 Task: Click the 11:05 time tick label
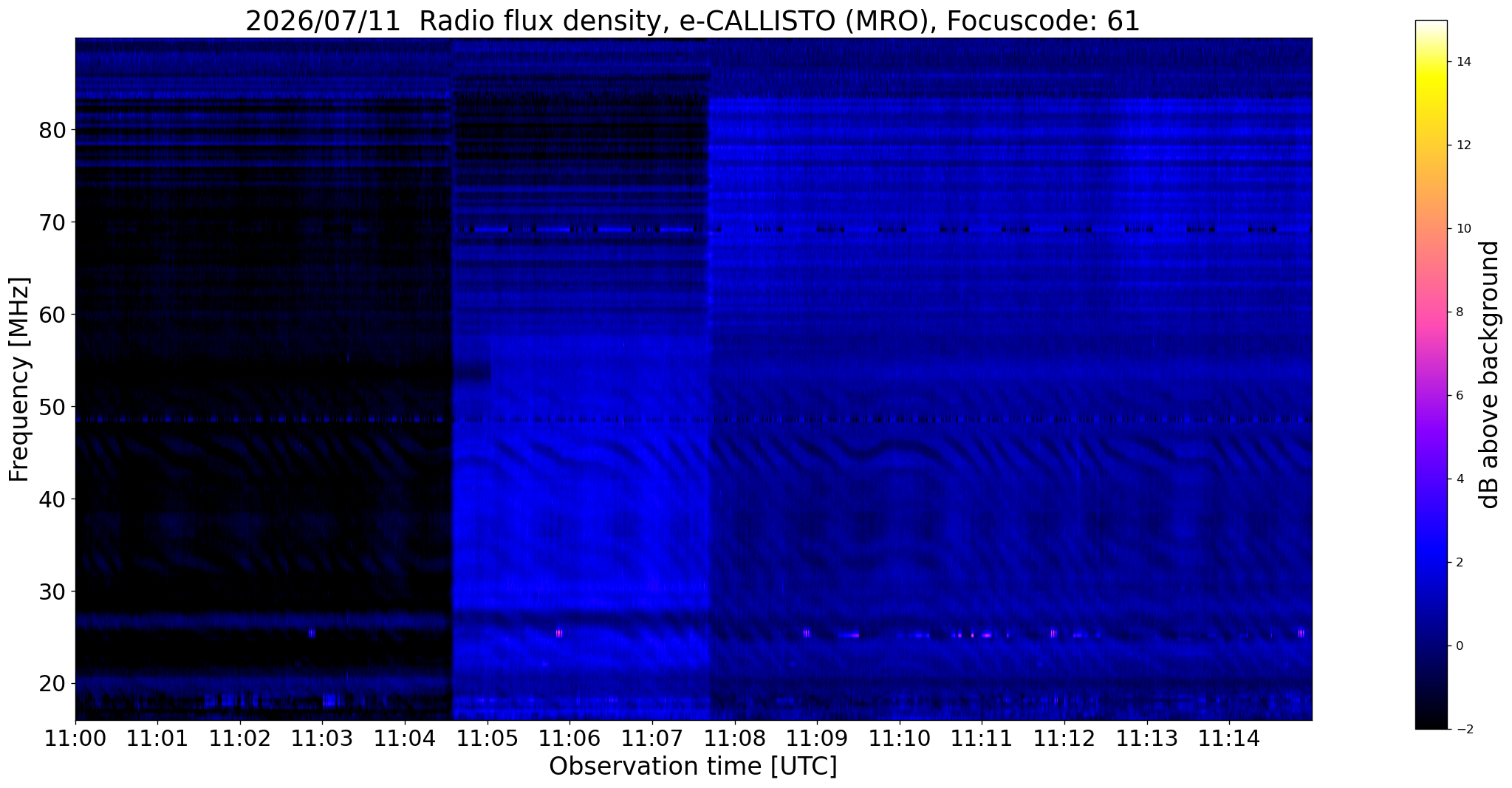(487, 739)
